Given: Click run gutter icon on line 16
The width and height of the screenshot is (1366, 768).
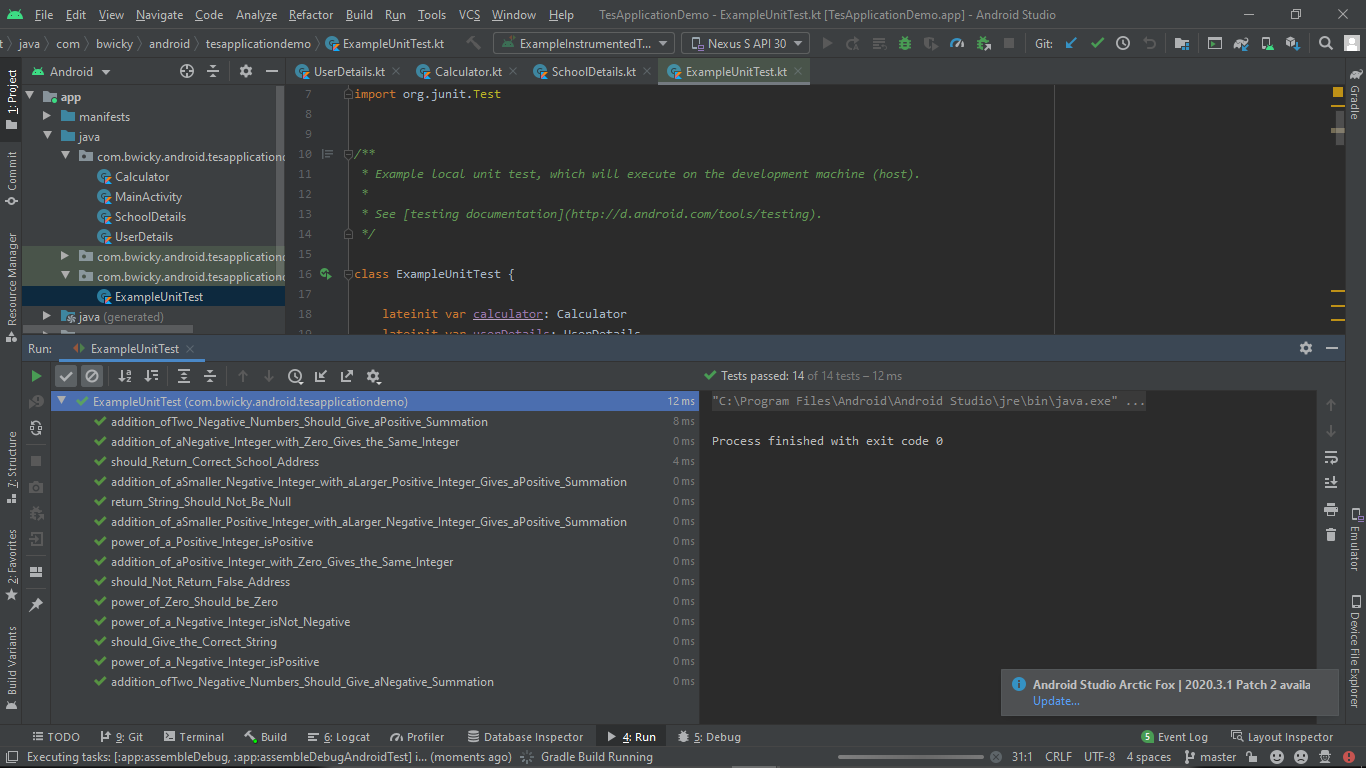Looking at the screenshot, I should (x=326, y=273).
